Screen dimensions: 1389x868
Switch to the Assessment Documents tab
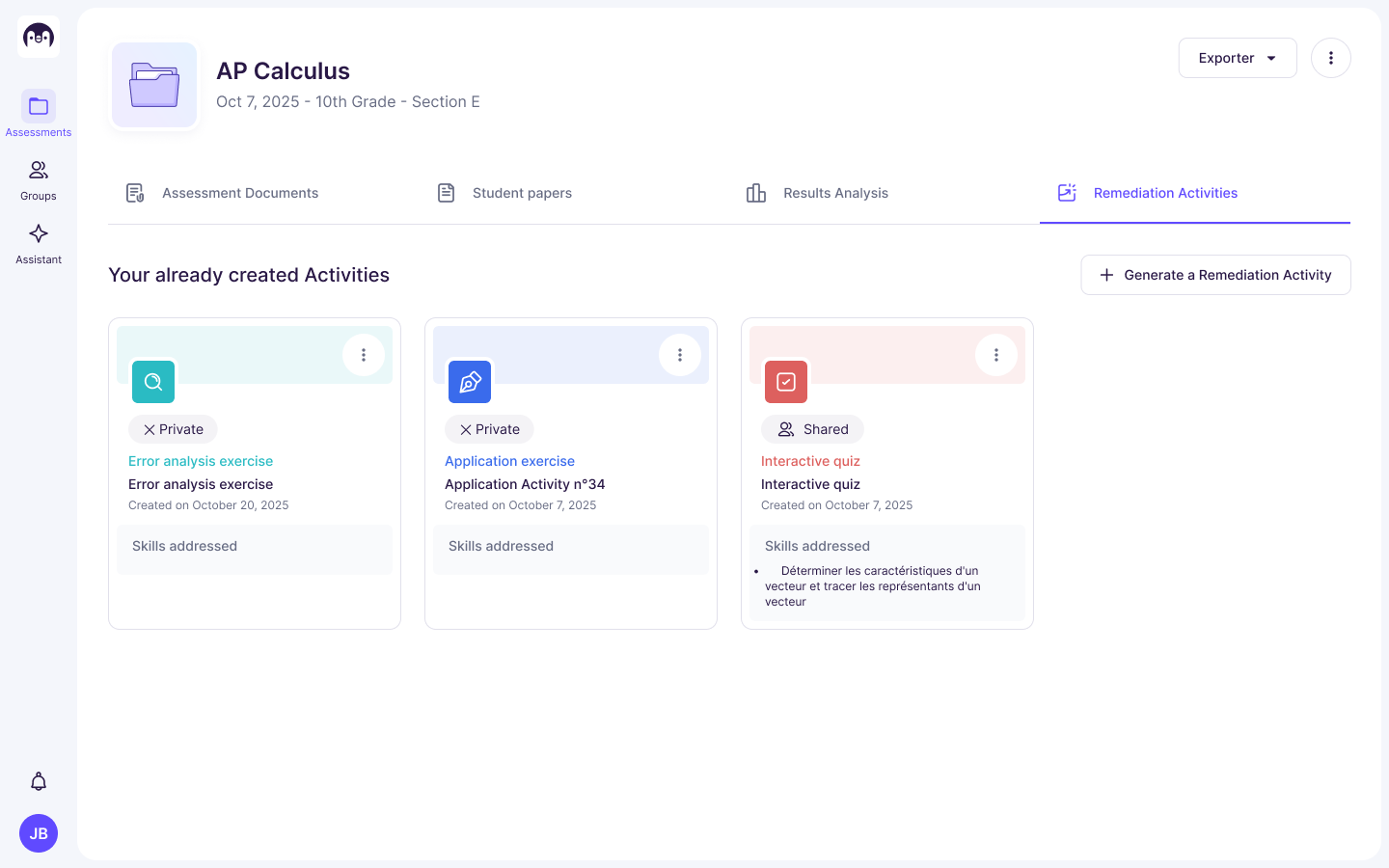click(x=223, y=193)
